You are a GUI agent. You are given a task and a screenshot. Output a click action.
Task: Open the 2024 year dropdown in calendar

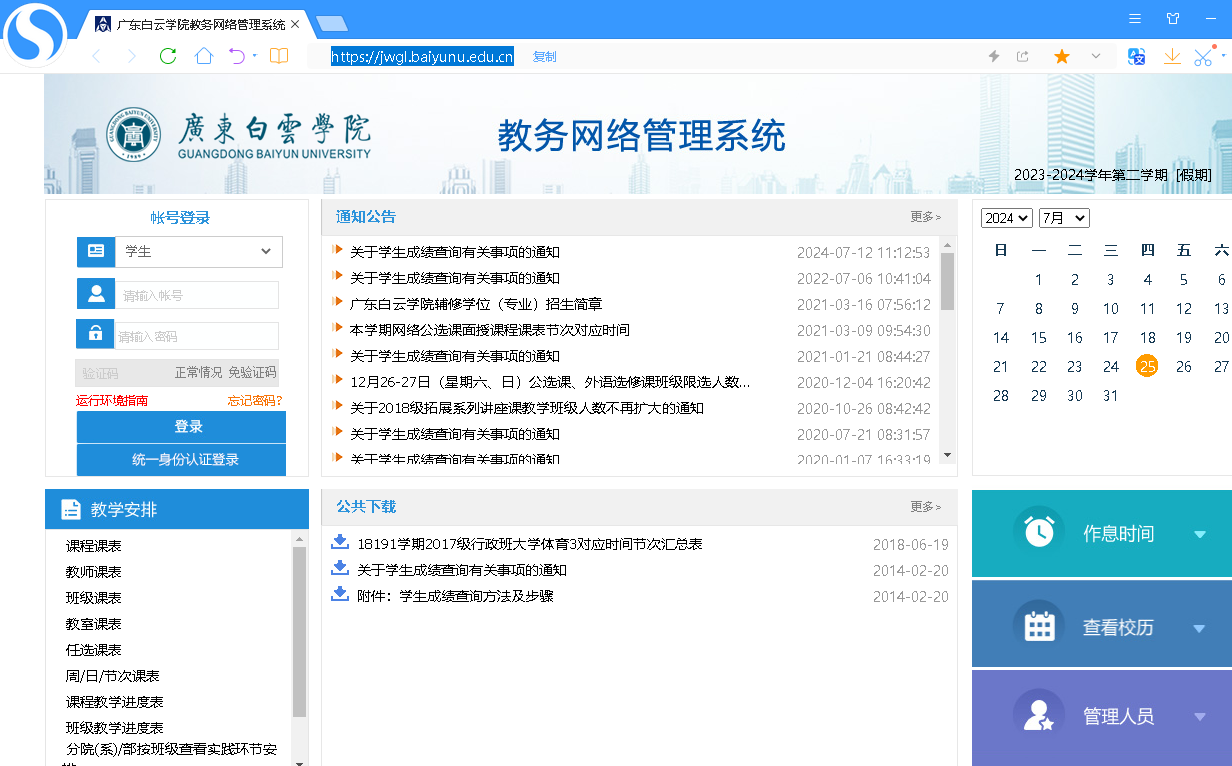coord(1006,218)
